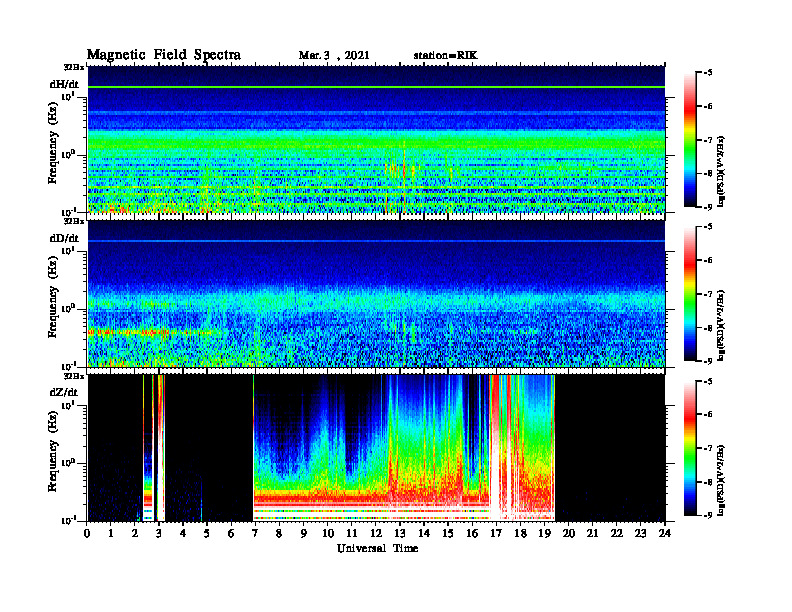Click hour tick label "12" on time axis

click(x=376, y=534)
